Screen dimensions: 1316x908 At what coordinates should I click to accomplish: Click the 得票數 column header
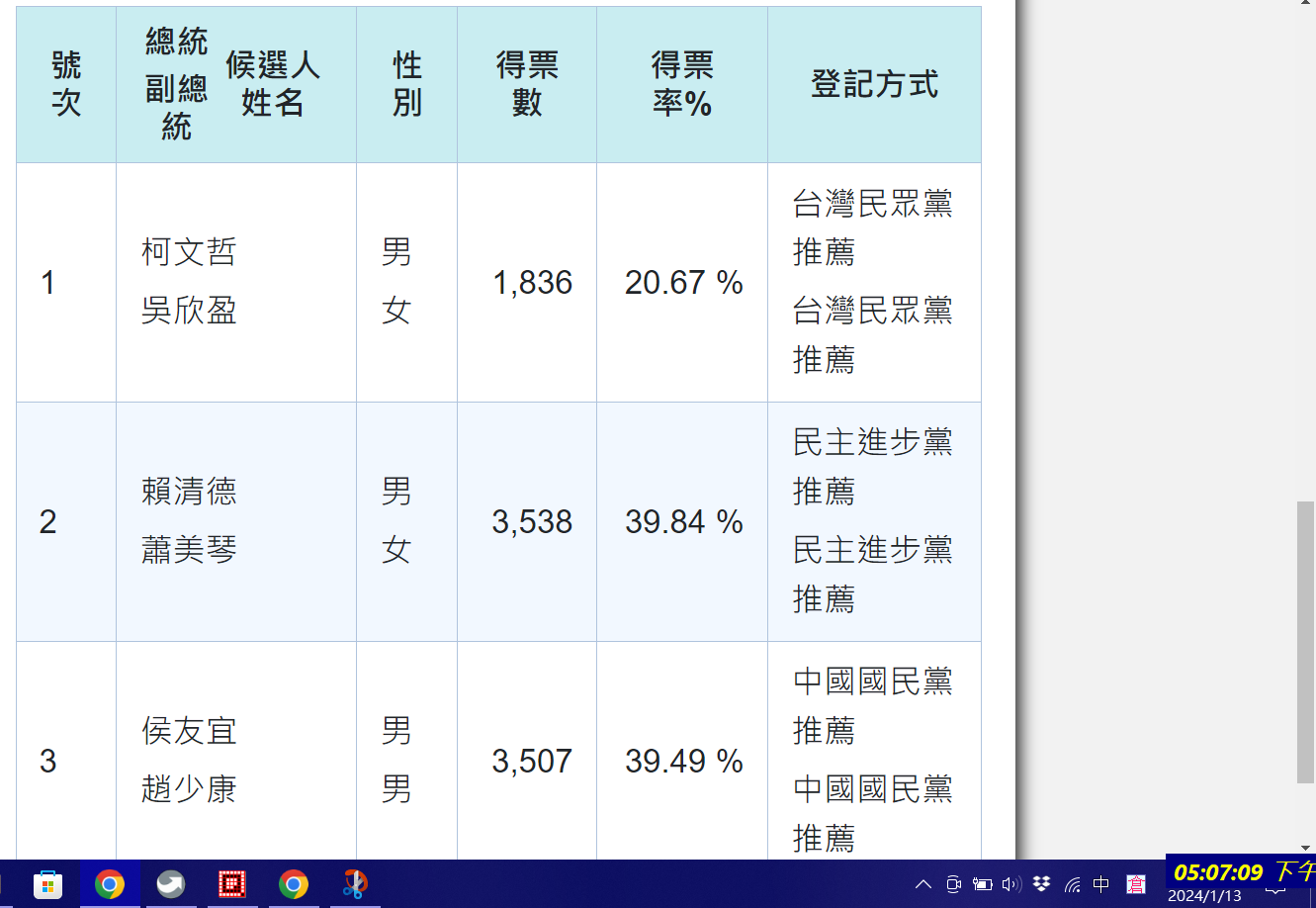pos(527,84)
